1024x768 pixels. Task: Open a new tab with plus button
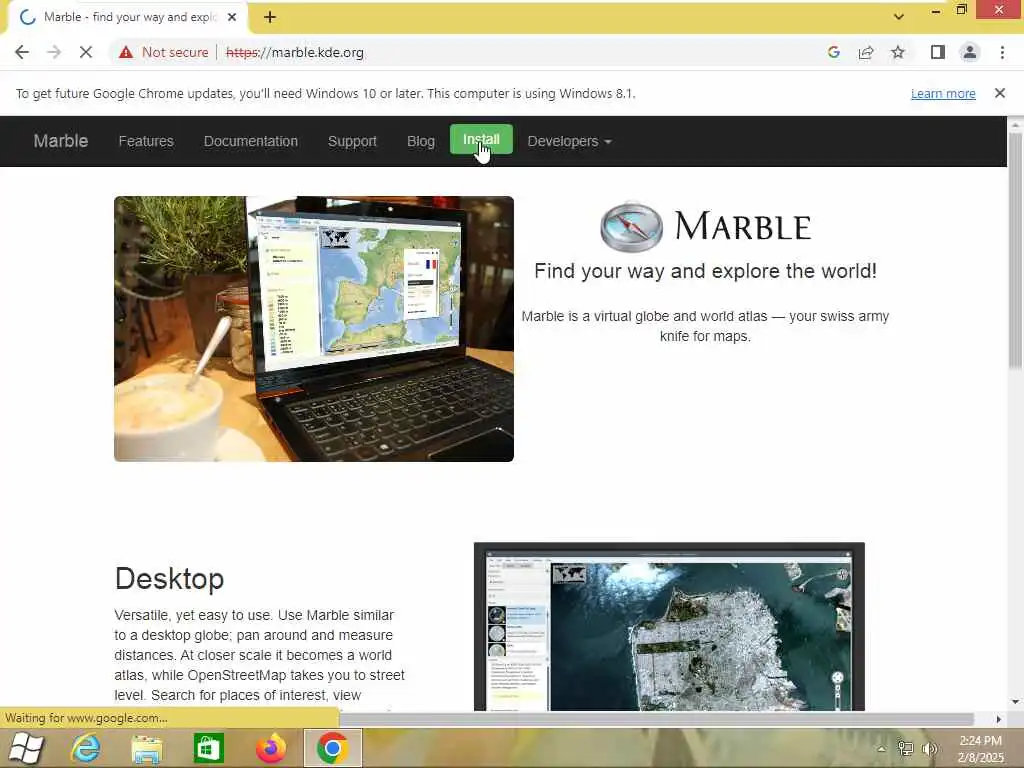(270, 18)
